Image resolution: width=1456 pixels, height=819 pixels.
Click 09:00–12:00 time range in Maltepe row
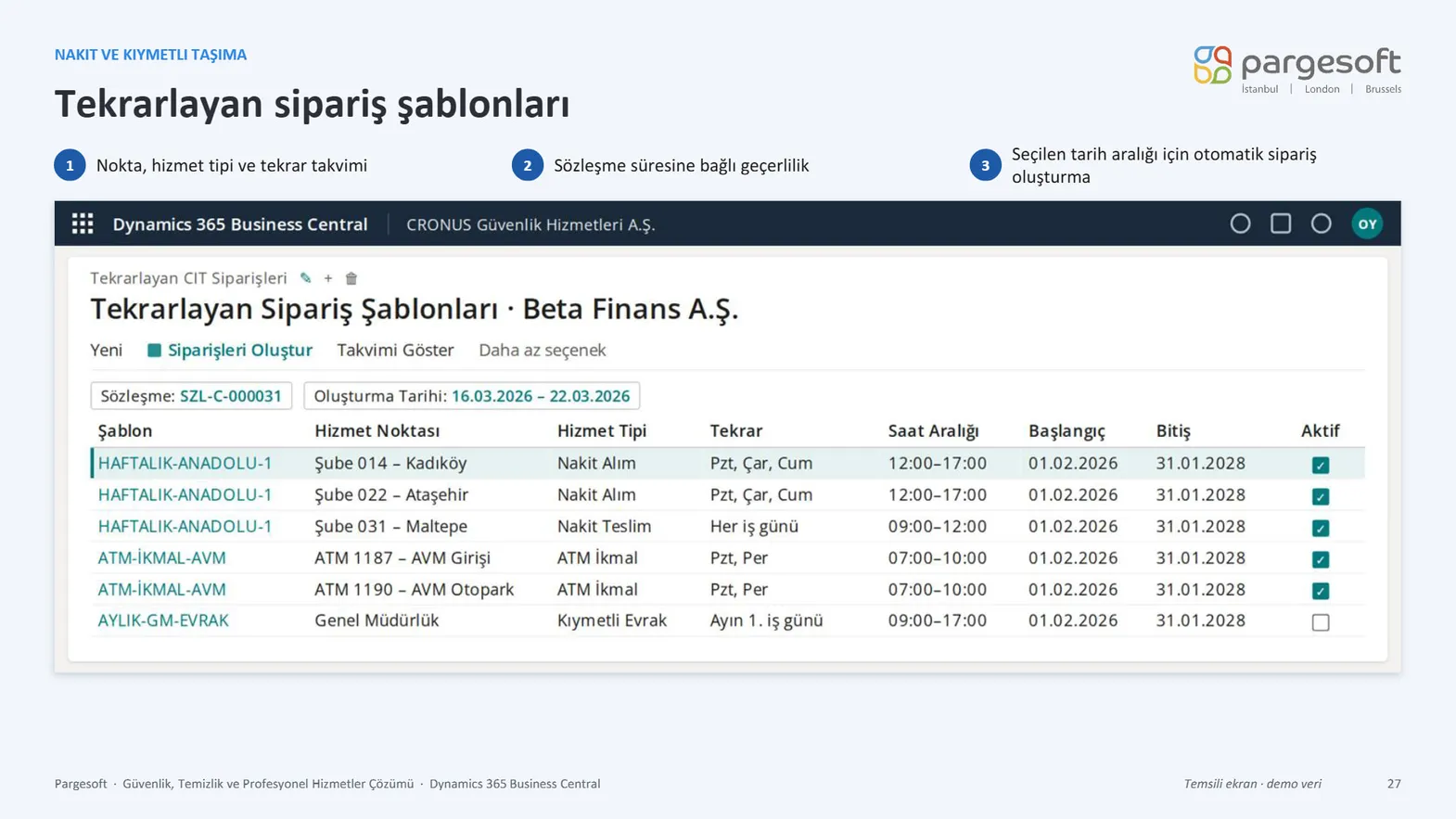pyautogui.click(x=938, y=526)
